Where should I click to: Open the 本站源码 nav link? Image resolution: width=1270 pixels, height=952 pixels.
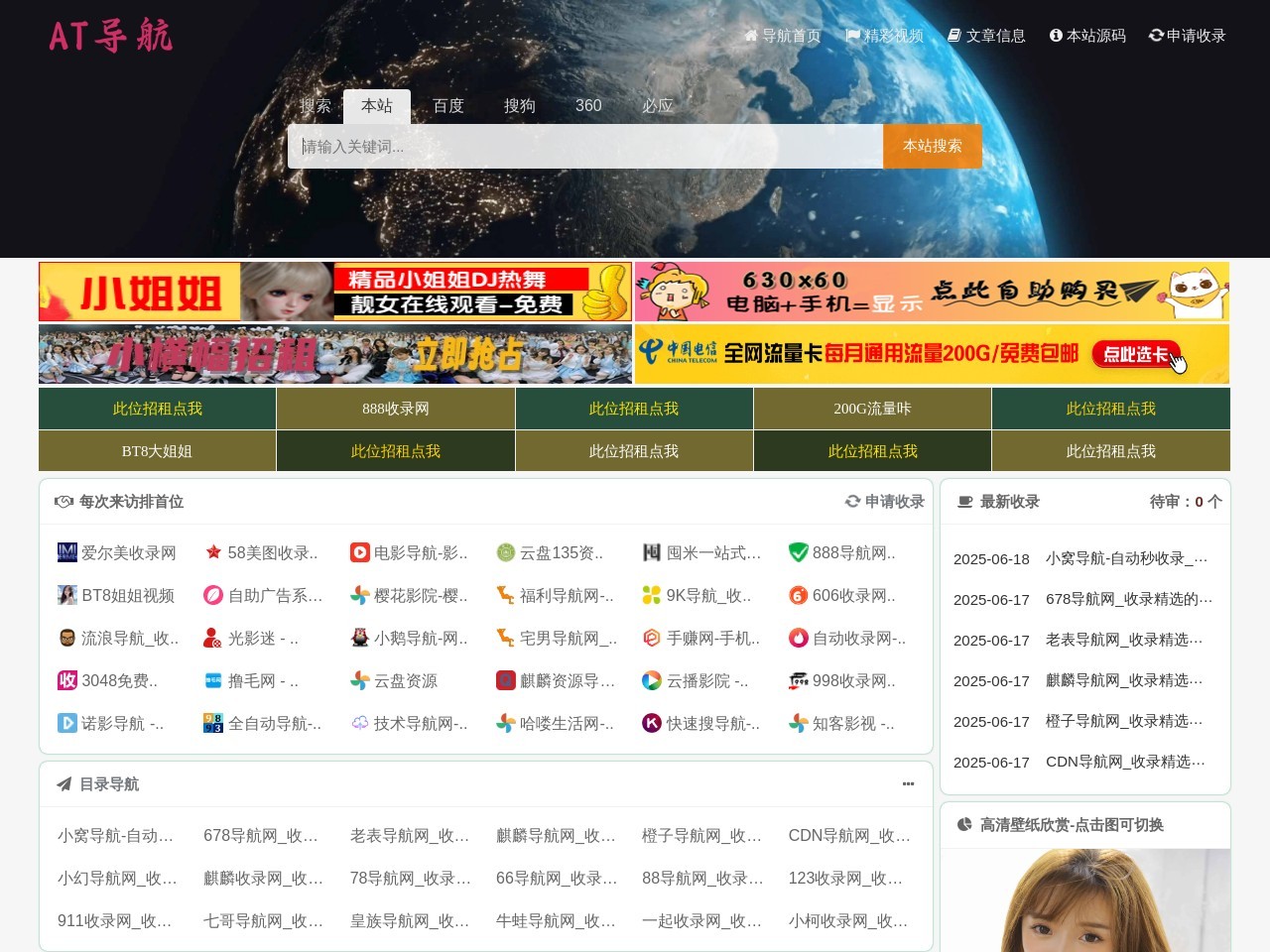[1087, 36]
